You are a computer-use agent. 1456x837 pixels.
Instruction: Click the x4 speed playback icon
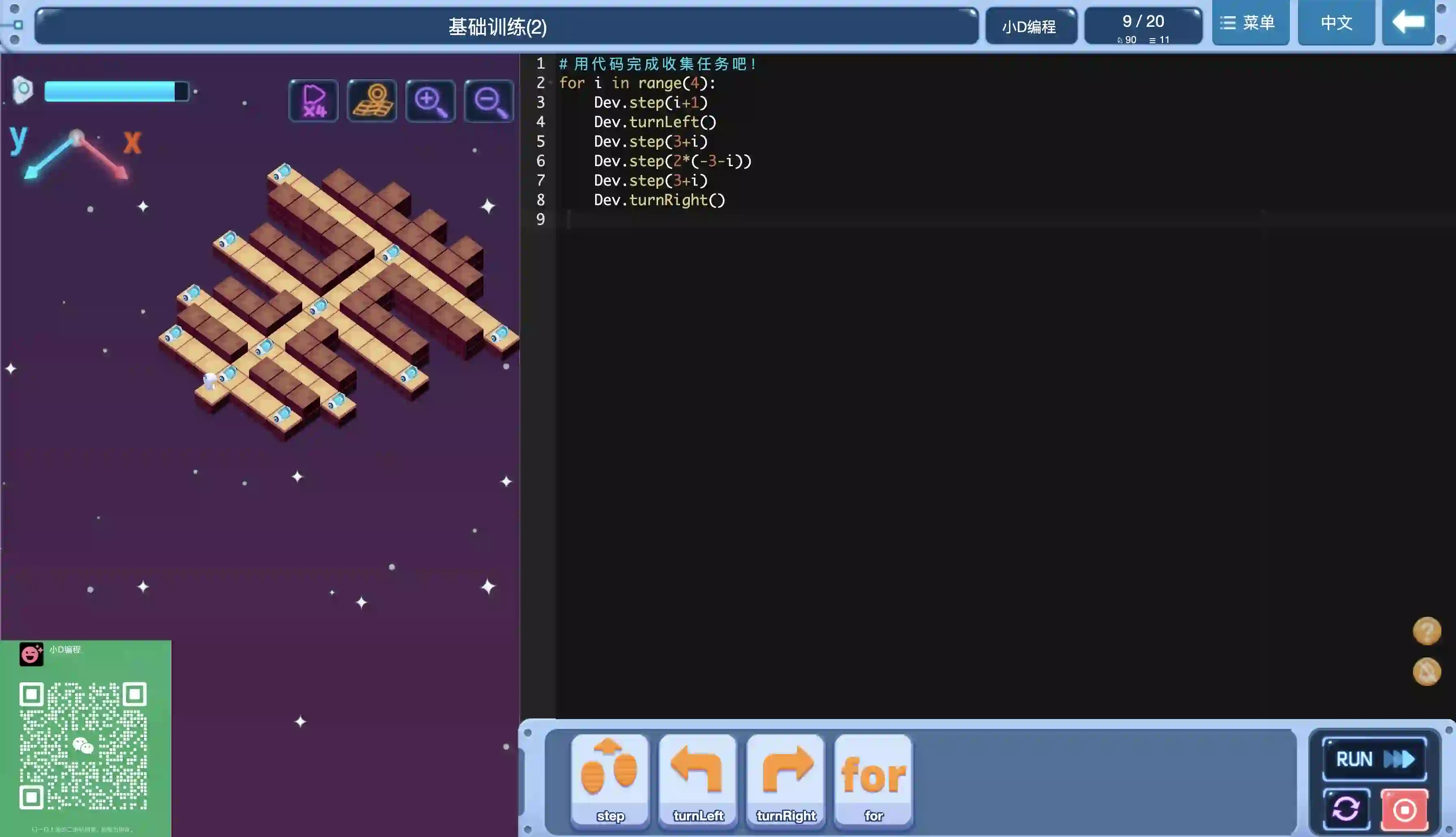point(314,101)
